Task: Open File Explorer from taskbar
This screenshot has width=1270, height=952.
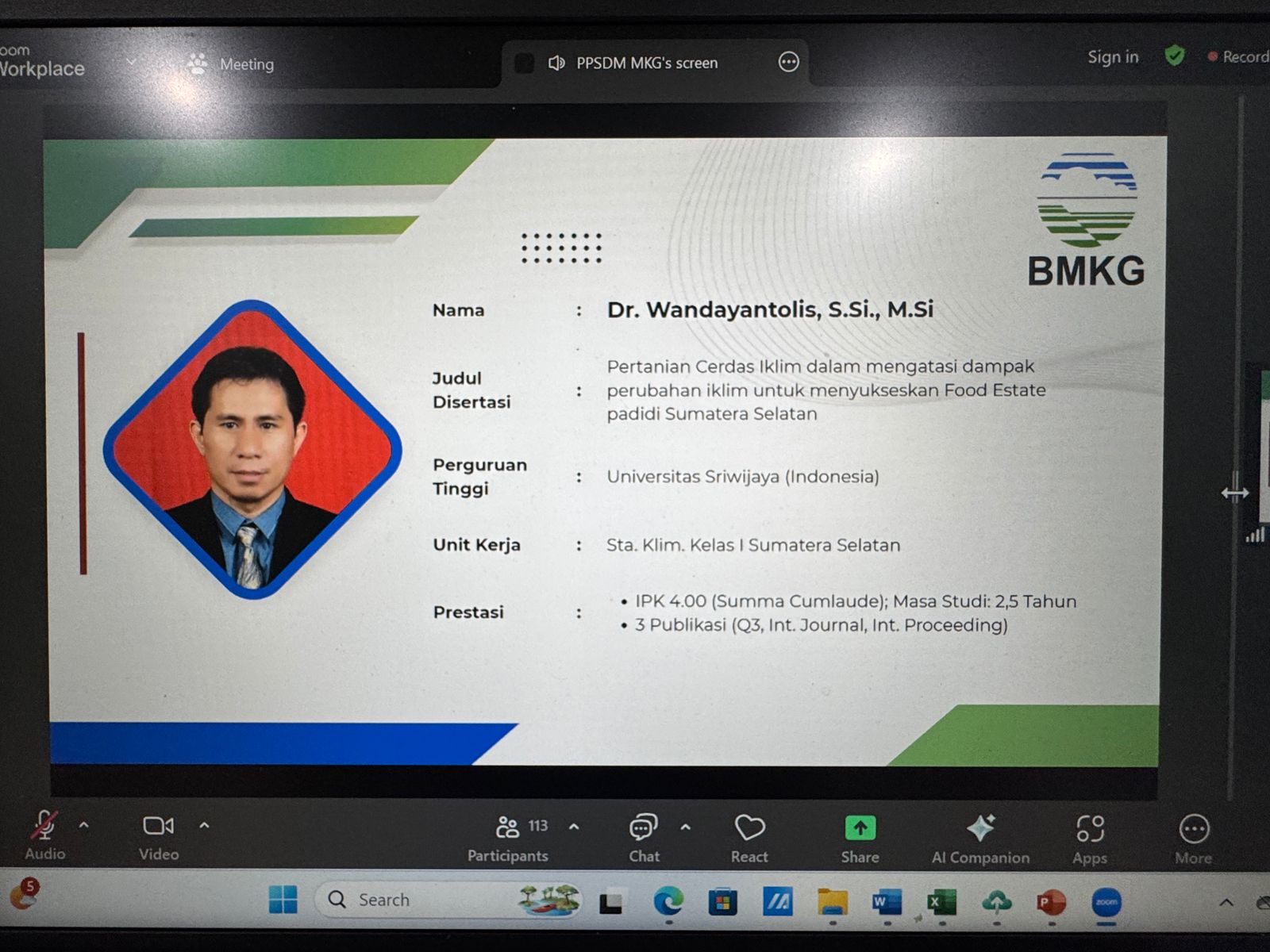Action: [833, 902]
